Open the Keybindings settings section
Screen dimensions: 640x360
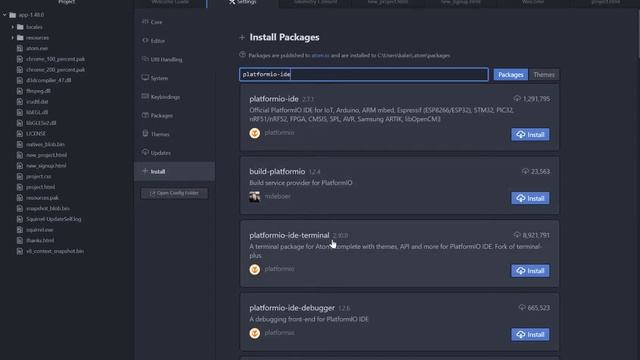coord(174,97)
